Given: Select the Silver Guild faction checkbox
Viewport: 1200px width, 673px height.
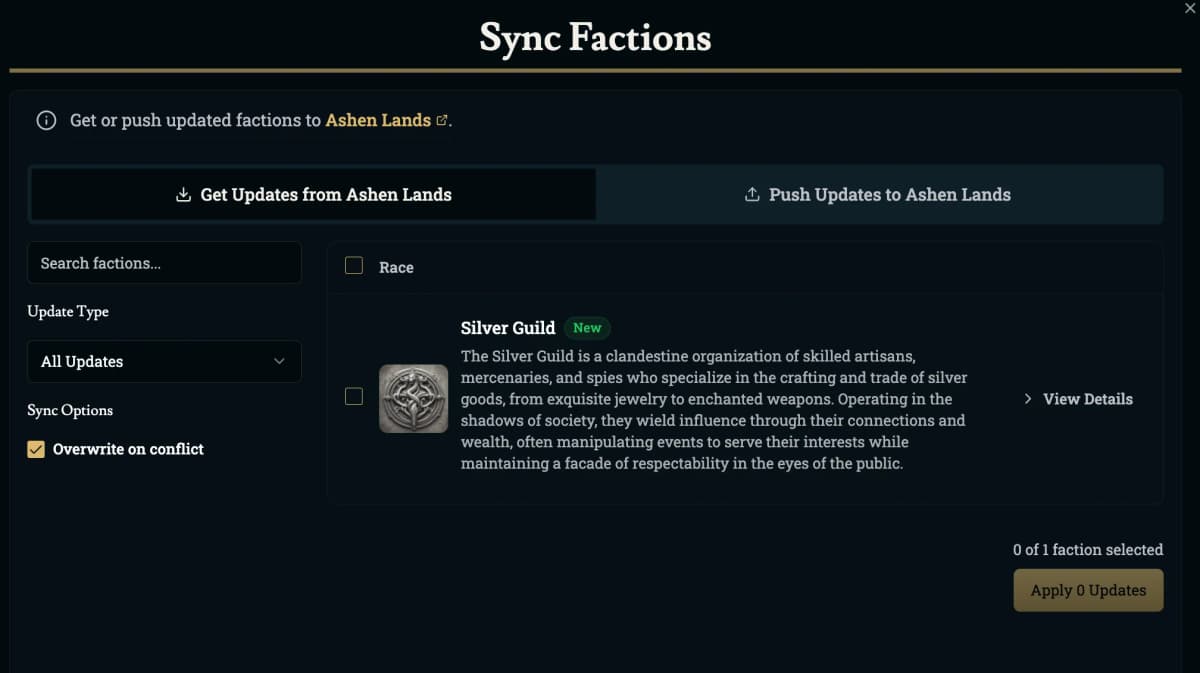Looking at the screenshot, I should pyautogui.click(x=354, y=397).
